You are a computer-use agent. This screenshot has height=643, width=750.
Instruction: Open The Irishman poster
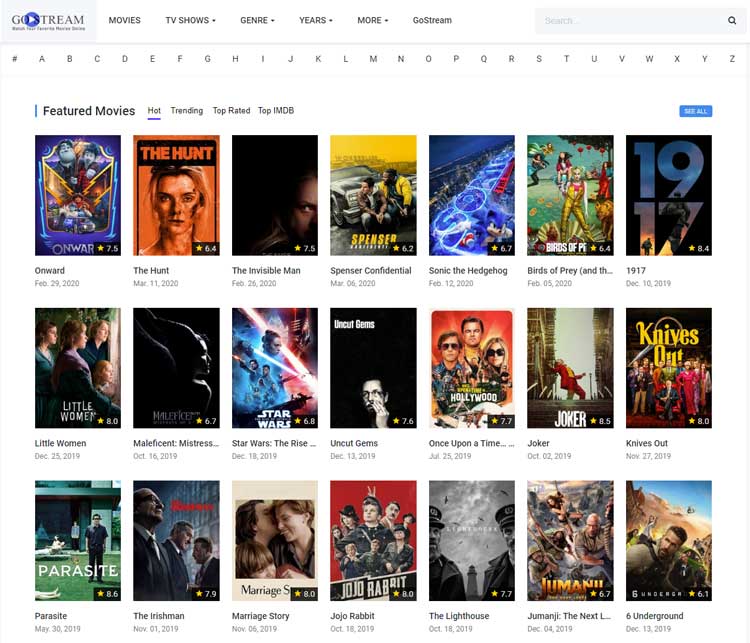point(176,541)
